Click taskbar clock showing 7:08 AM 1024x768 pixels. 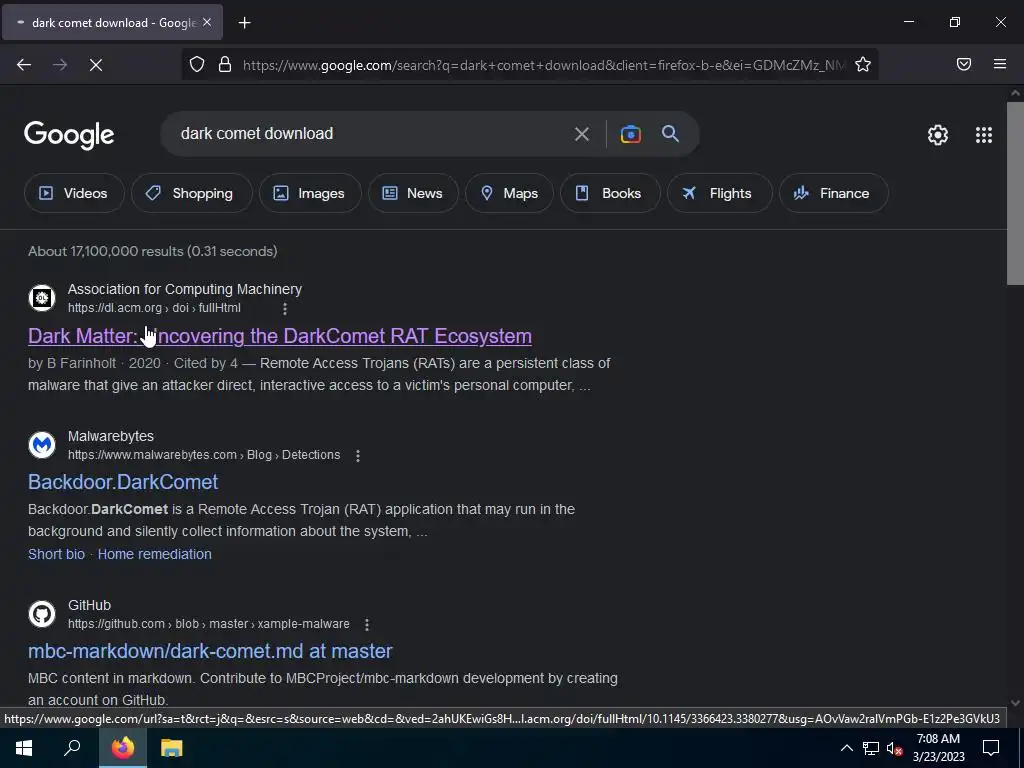[x=938, y=748]
